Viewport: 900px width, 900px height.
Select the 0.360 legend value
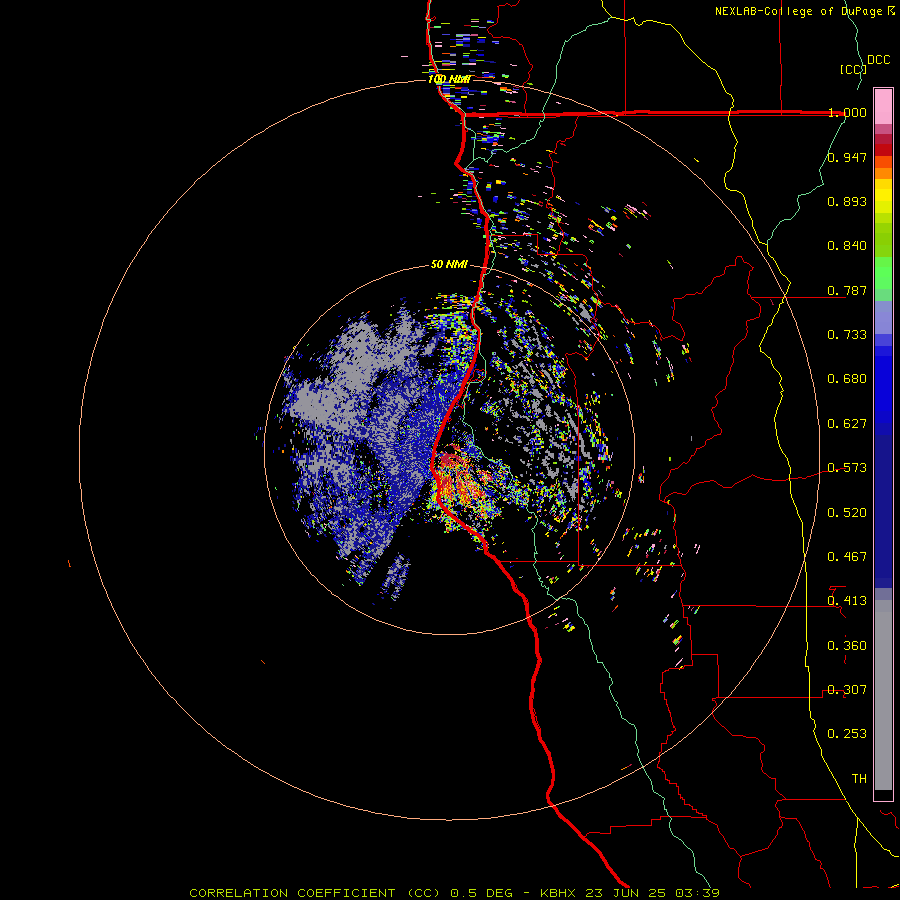pyautogui.click(x=847, y=646)
